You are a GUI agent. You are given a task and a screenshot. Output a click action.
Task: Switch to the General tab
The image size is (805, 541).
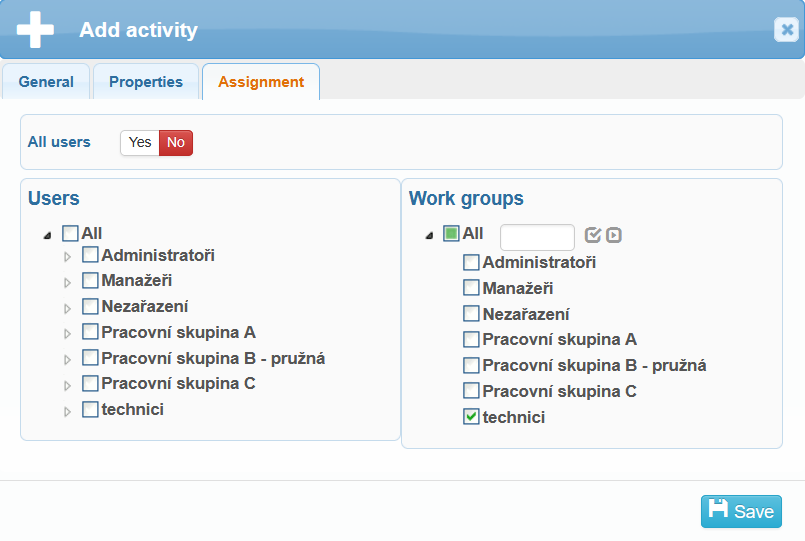click(46, 82)
